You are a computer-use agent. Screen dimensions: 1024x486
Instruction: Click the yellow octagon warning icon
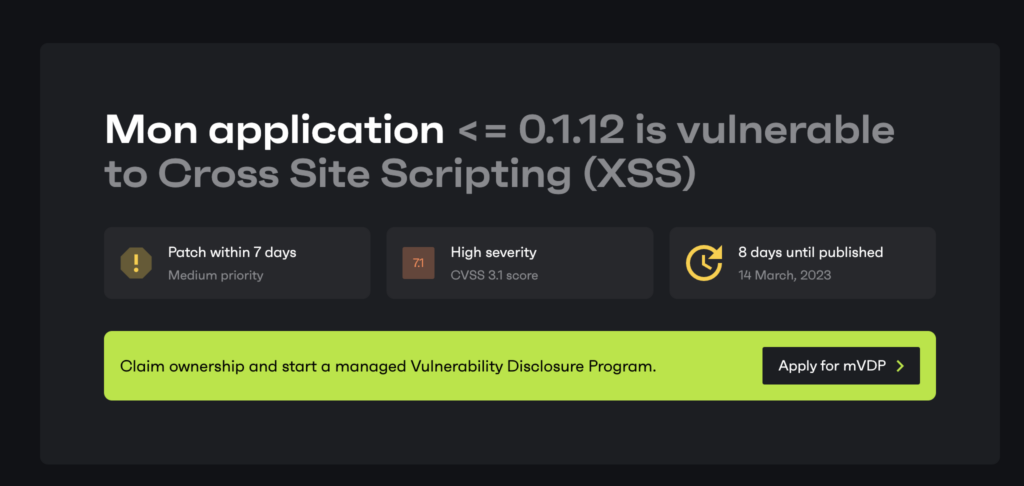coord(136,263)
